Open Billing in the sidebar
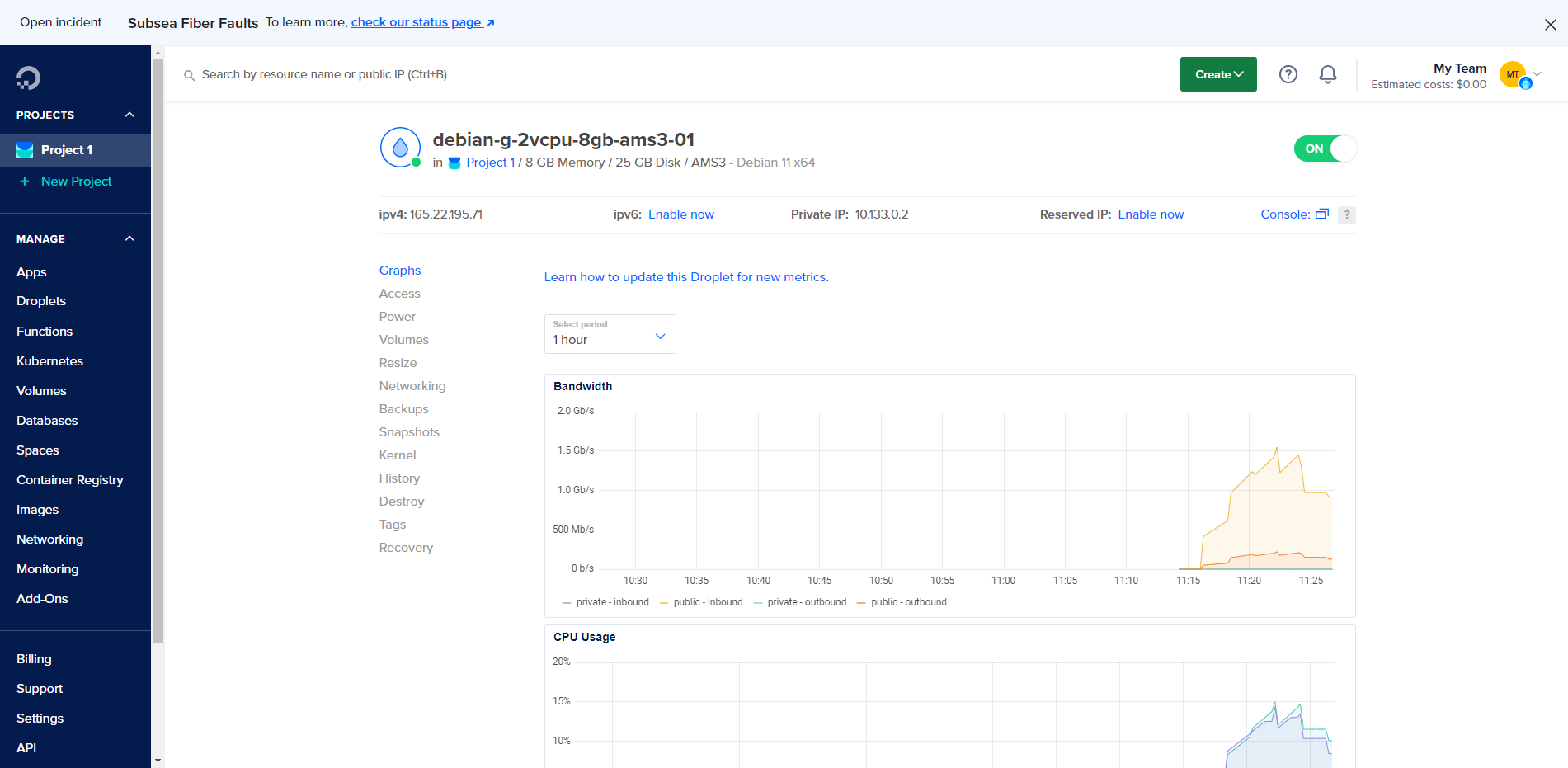Viewport: 1568px width, 768px height. pos(34,659)
